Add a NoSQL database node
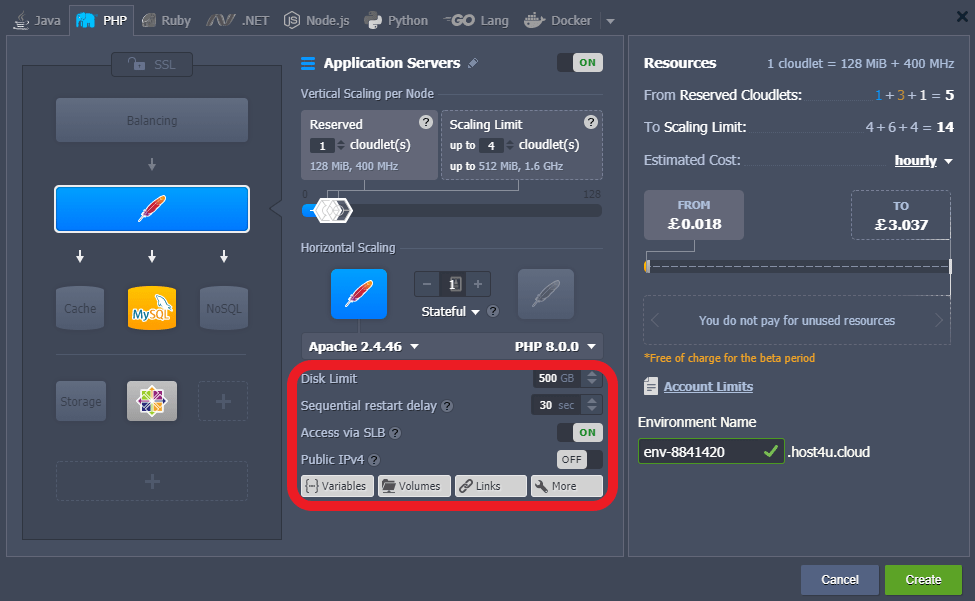The image size is (975, 601). coord(224,308)
